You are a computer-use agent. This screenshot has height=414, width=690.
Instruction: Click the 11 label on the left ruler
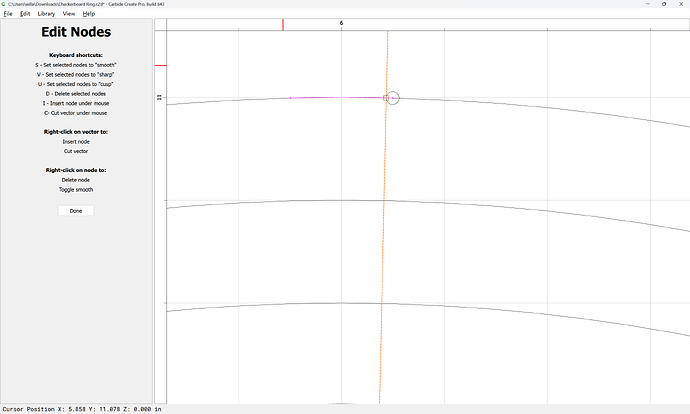[x=159, y=98]
